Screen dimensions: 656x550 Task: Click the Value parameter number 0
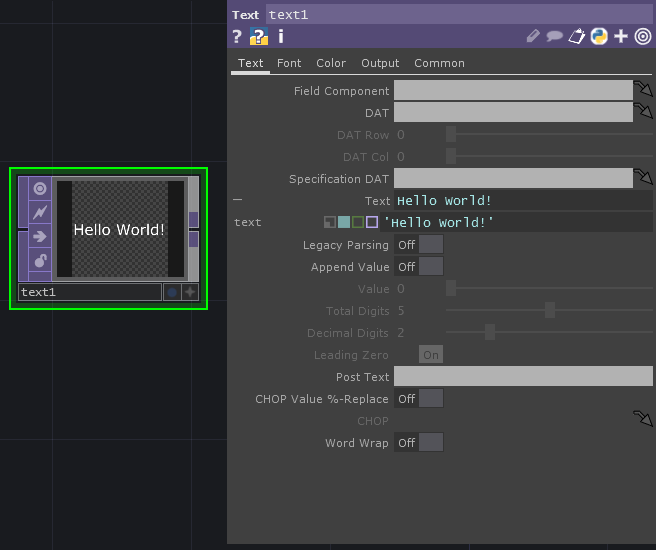(x=401, y=289)
